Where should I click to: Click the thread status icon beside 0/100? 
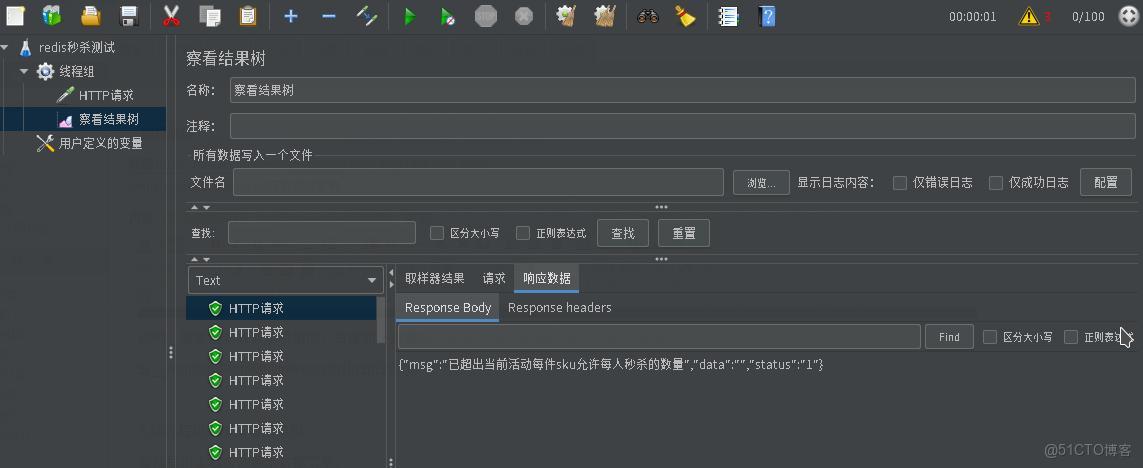coord(1128,16)
